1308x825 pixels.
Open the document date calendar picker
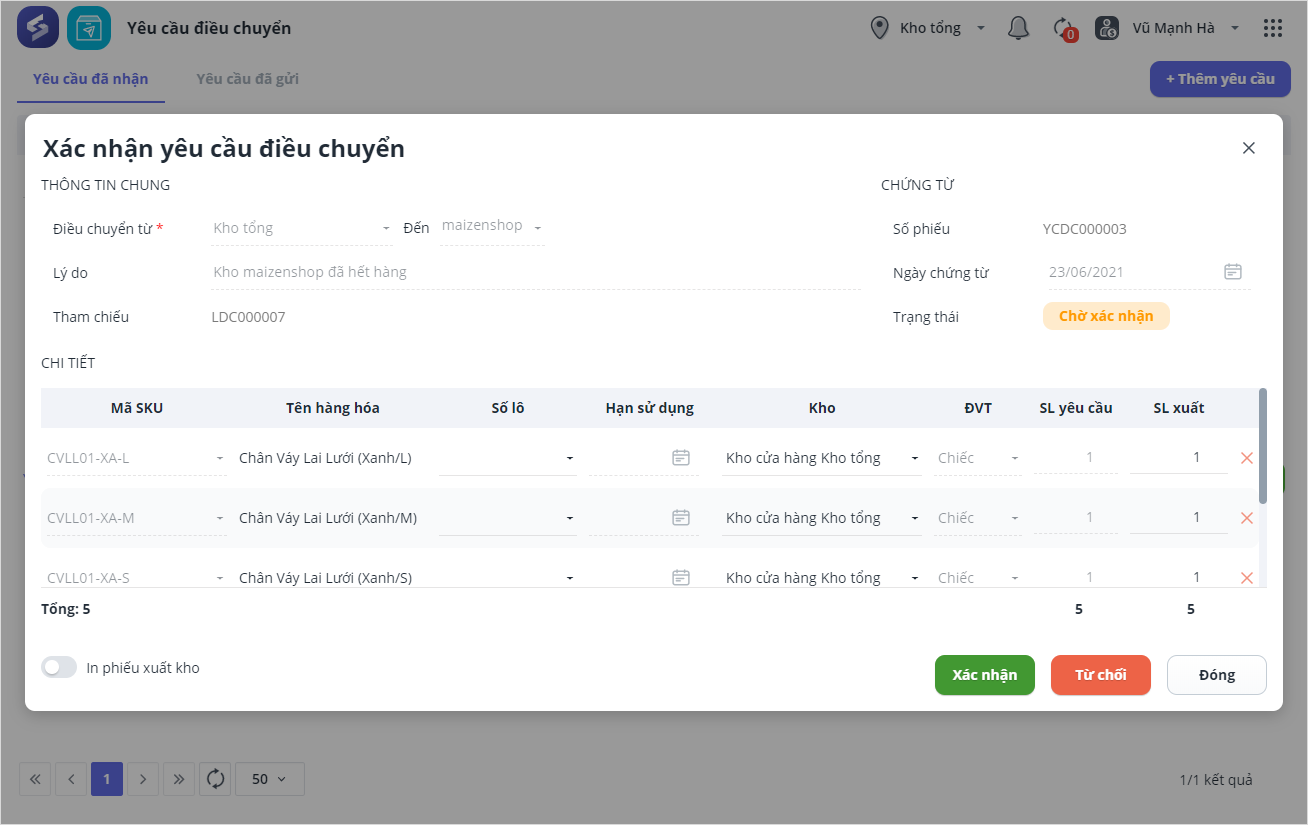click(x=1233, y=272)
